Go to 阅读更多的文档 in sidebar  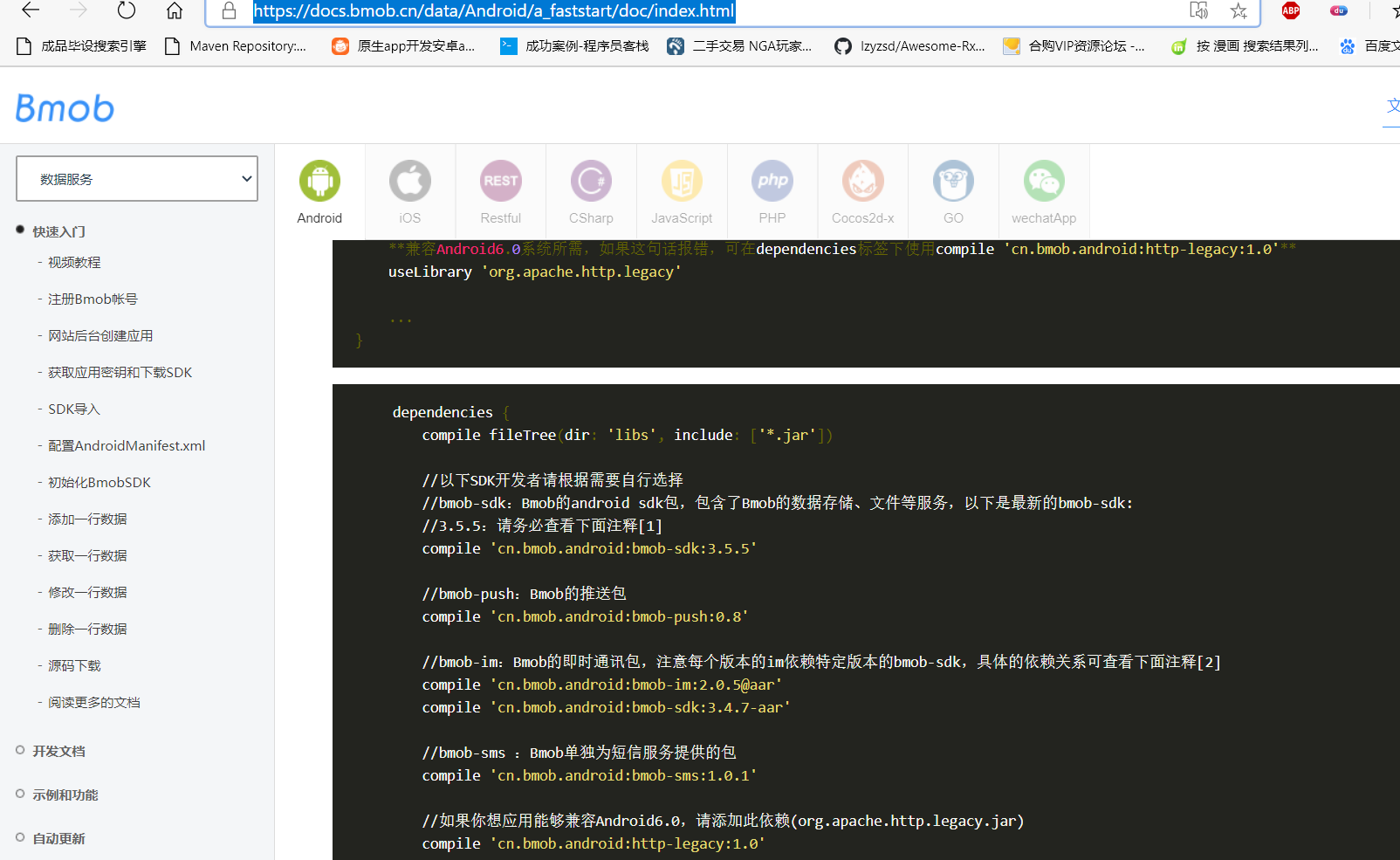pyautogui.click(x=93, y=702)
